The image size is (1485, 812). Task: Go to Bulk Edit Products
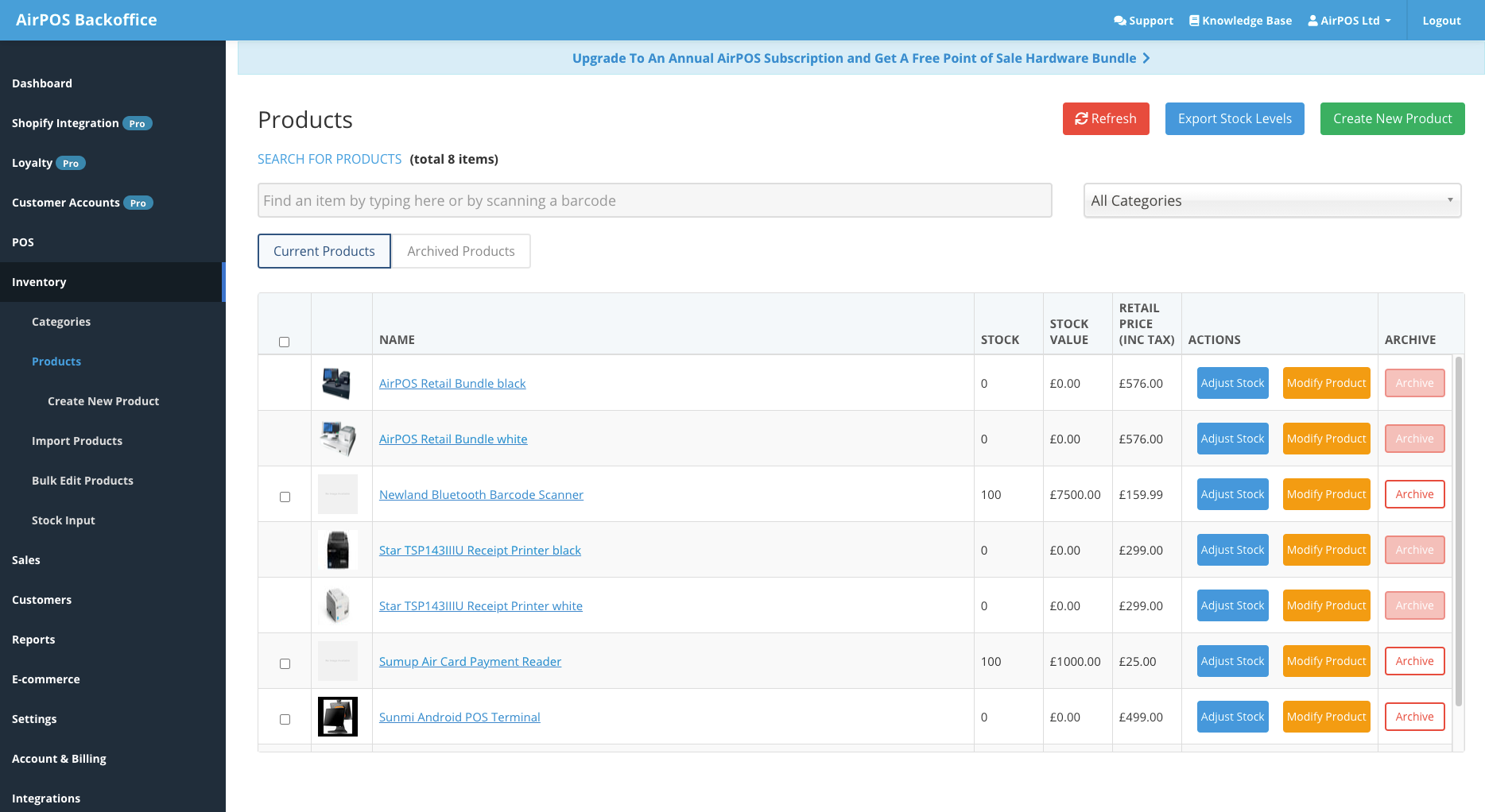(83, 481)
